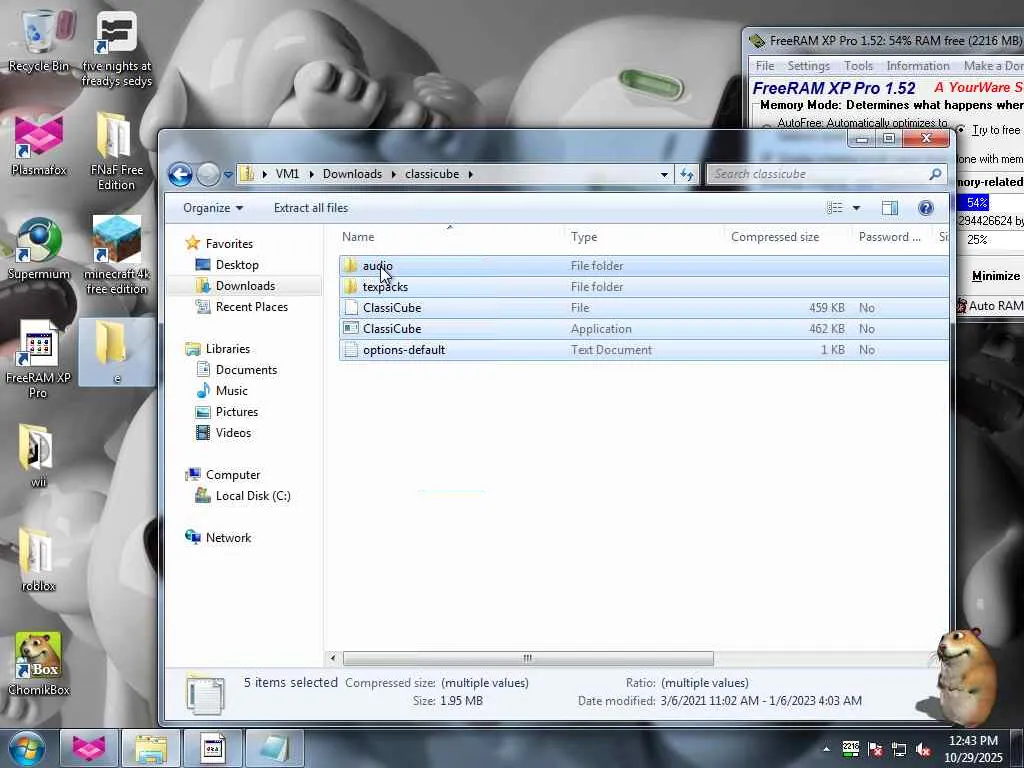Click the VM1 breadcrumb segment

click(x=287, y=174)
